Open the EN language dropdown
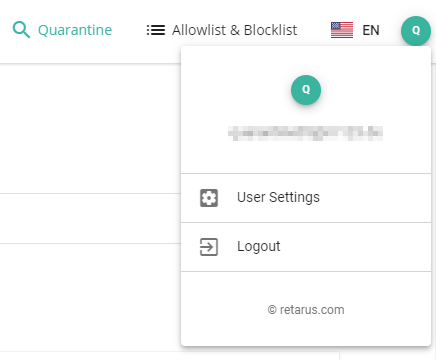The image size is (436, 360). pyautogui.click(x=371, y=30)
